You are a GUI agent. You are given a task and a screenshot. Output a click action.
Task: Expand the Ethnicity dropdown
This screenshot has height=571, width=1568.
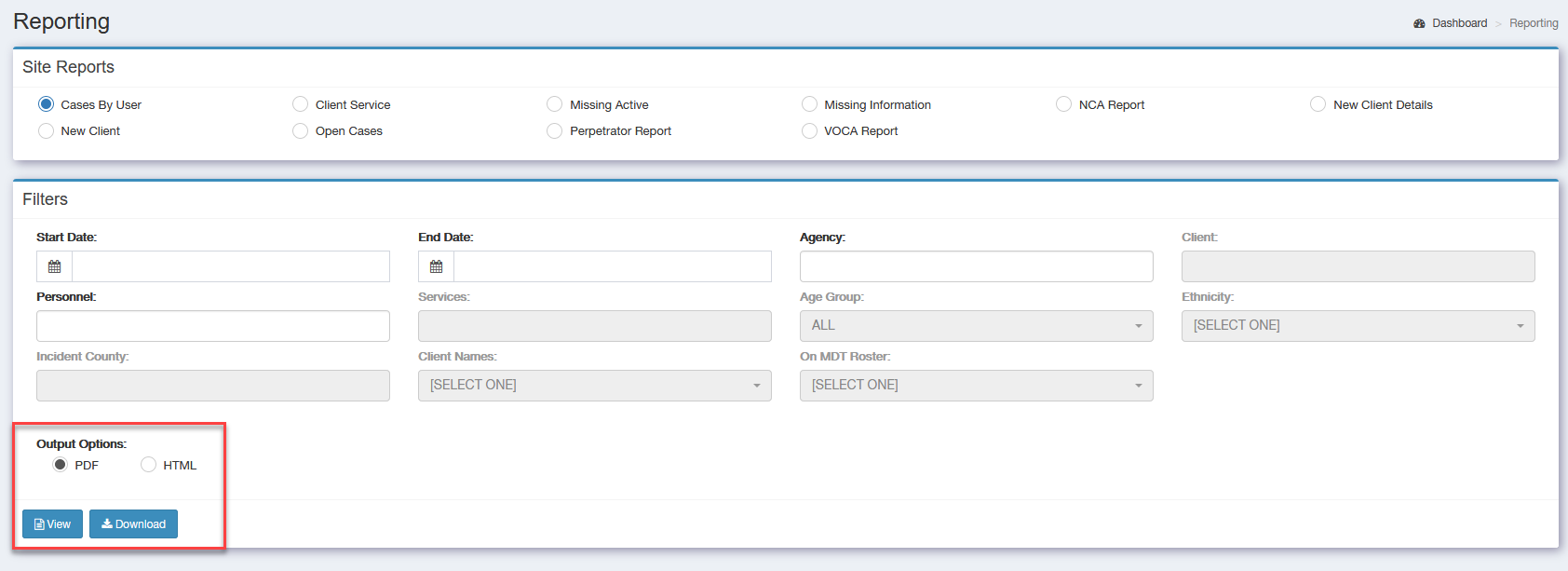[x=1358, y=326]
